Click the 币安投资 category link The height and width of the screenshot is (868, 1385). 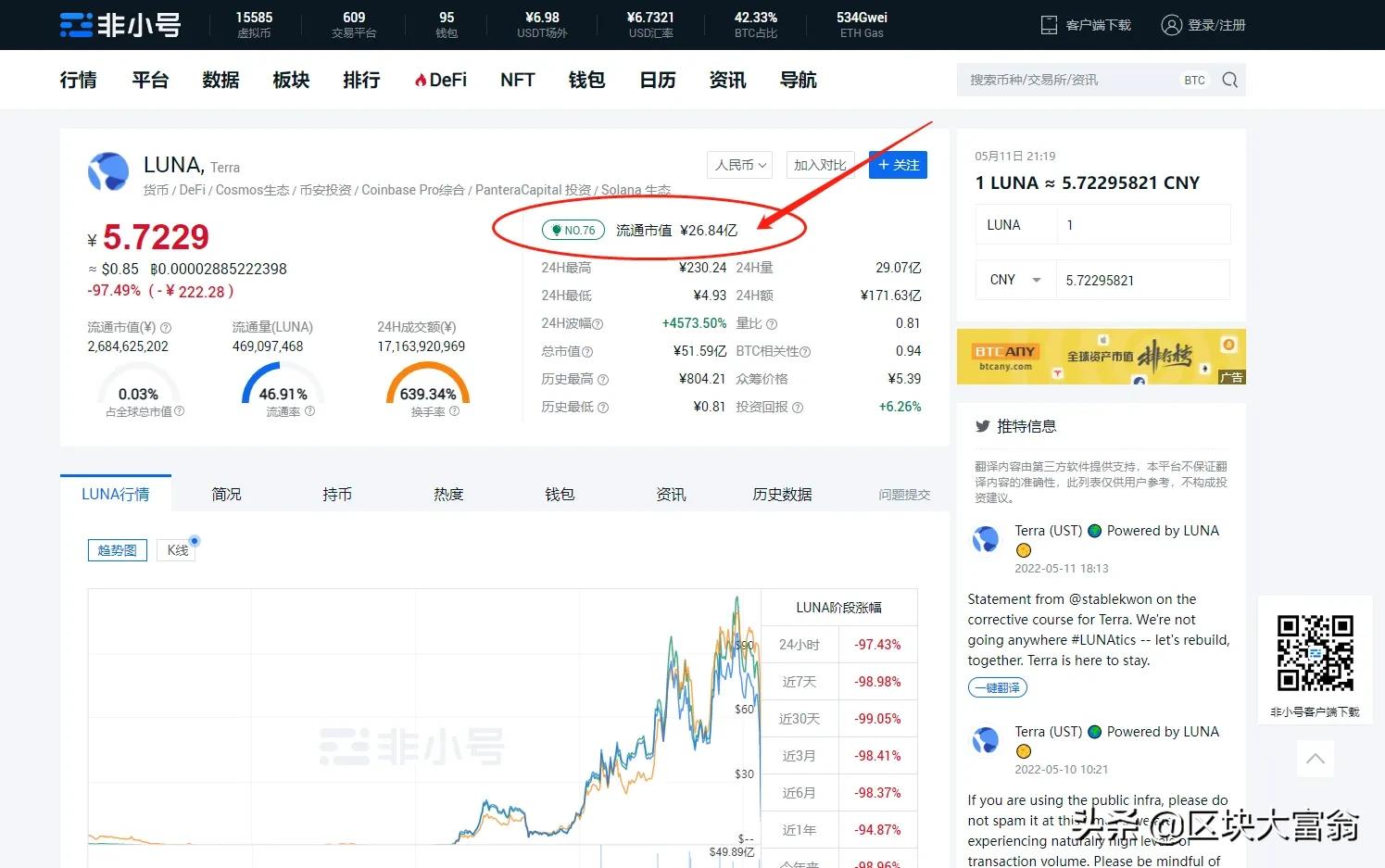pos(325,190)
